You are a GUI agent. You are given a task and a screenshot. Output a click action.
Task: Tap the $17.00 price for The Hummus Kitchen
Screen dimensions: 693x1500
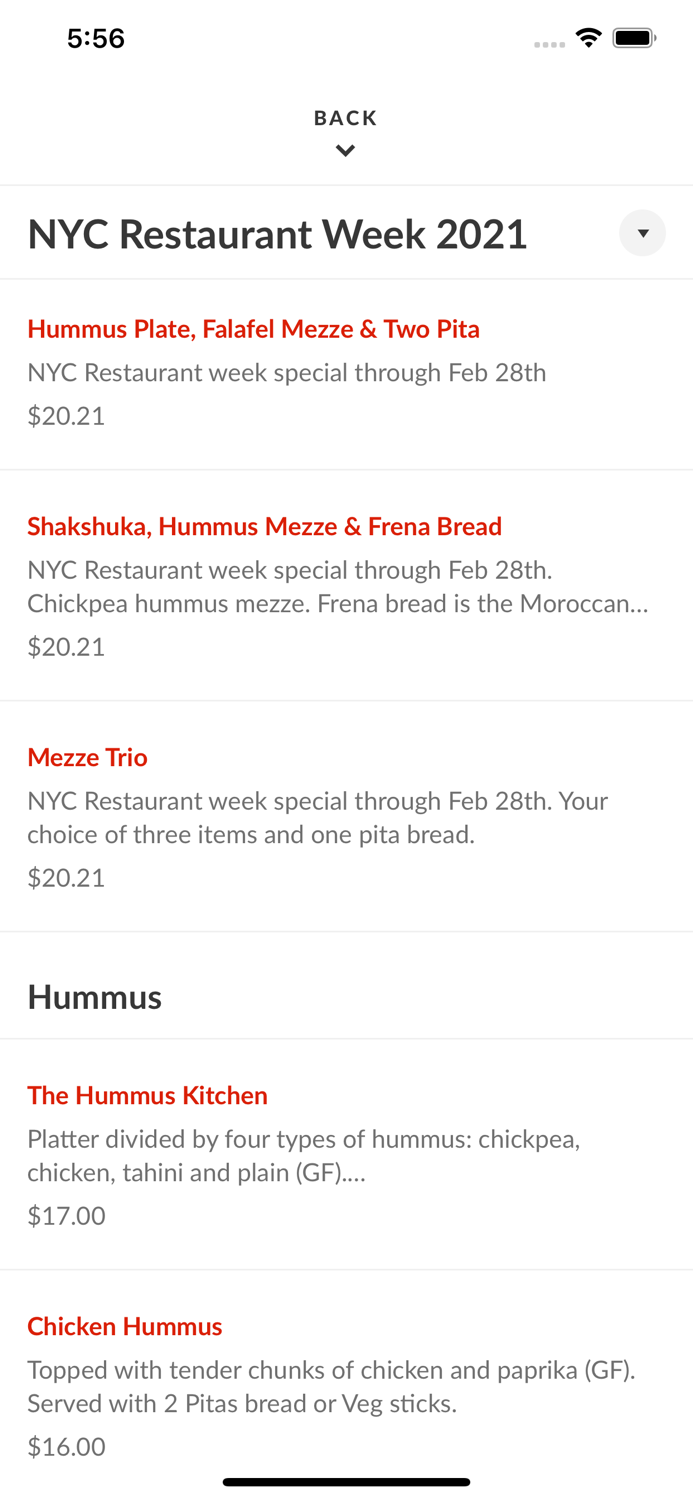click(66, 1215)
